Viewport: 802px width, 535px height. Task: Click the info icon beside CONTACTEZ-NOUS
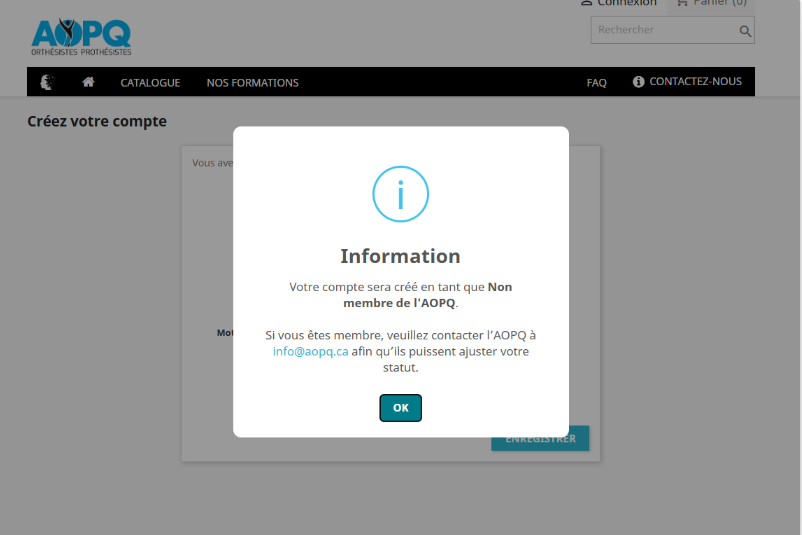[x=638, y=81]
